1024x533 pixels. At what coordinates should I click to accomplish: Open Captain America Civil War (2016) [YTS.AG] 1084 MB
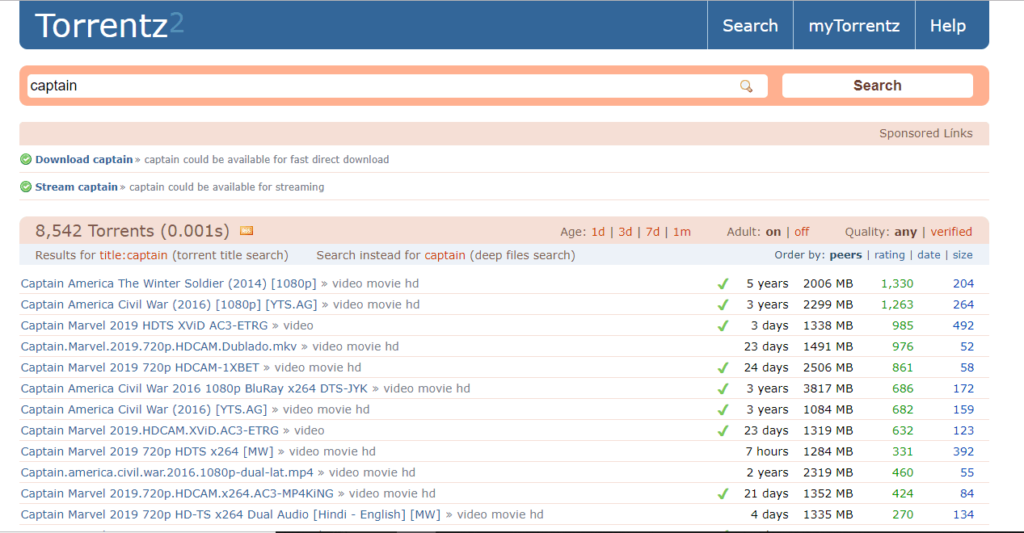(144, 410)
